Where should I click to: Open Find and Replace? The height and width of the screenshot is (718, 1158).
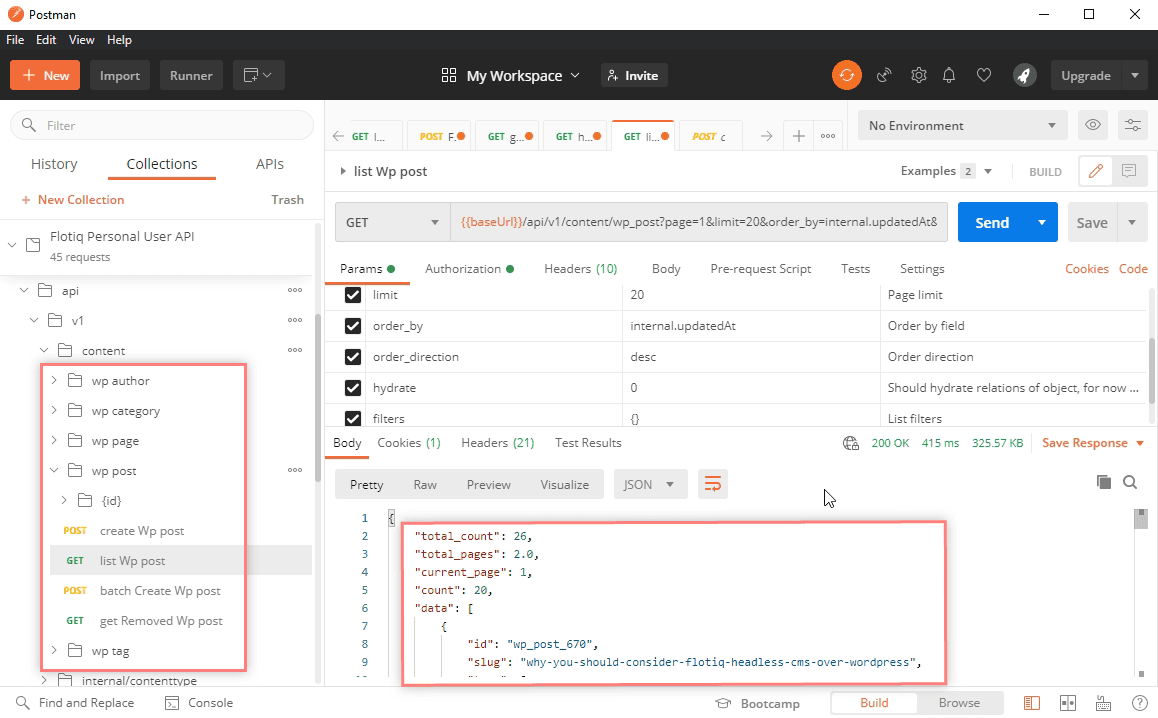click(x=75, y=702)
